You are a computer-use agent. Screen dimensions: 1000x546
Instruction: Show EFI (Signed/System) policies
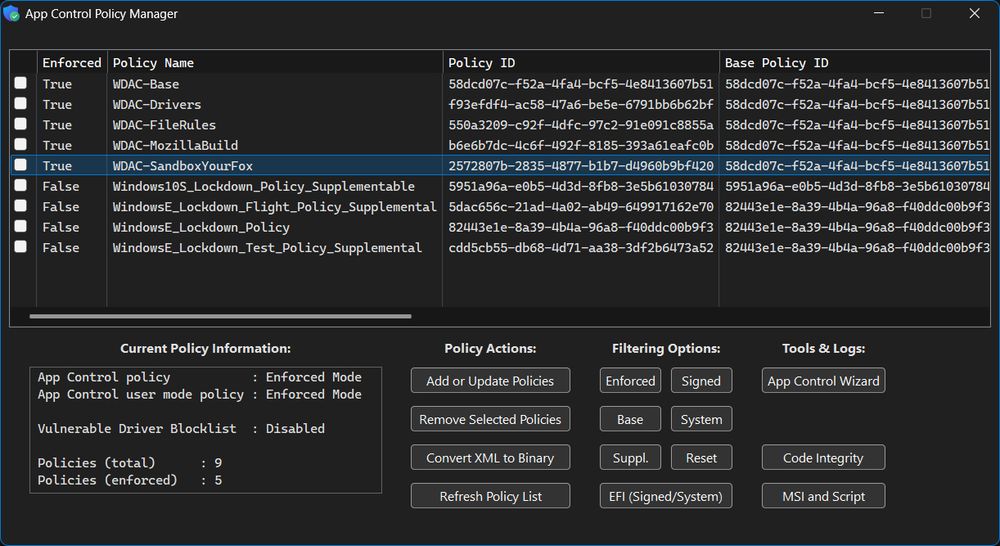coord(666,496)
